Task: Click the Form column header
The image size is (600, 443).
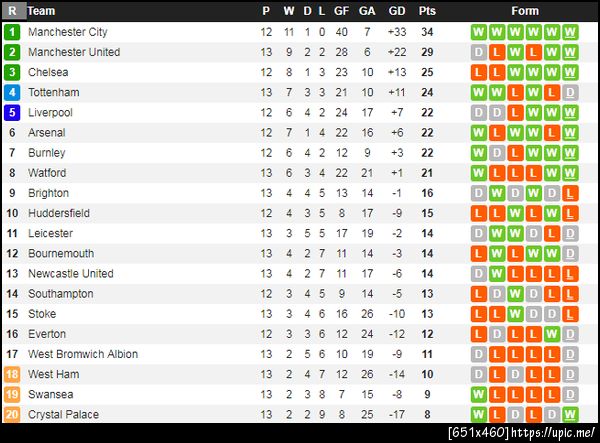Action: [524, 11]
